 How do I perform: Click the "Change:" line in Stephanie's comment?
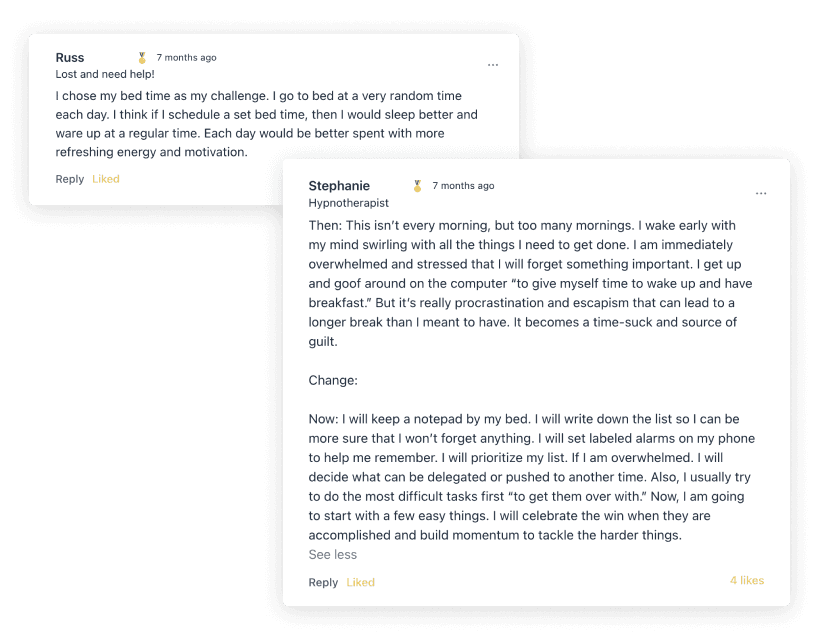(333, 380)
